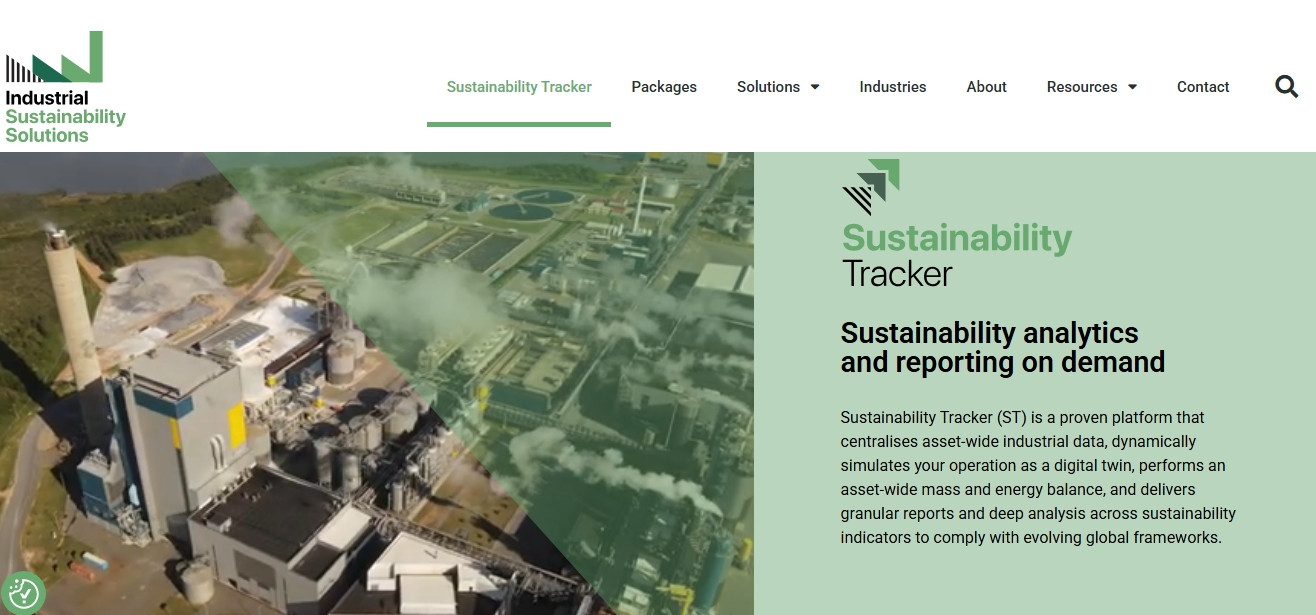The height and width of the screenshot is (615, 1316).
Task: Click the Industrial Sustainability Solutions logo
Action: (65, 87)
